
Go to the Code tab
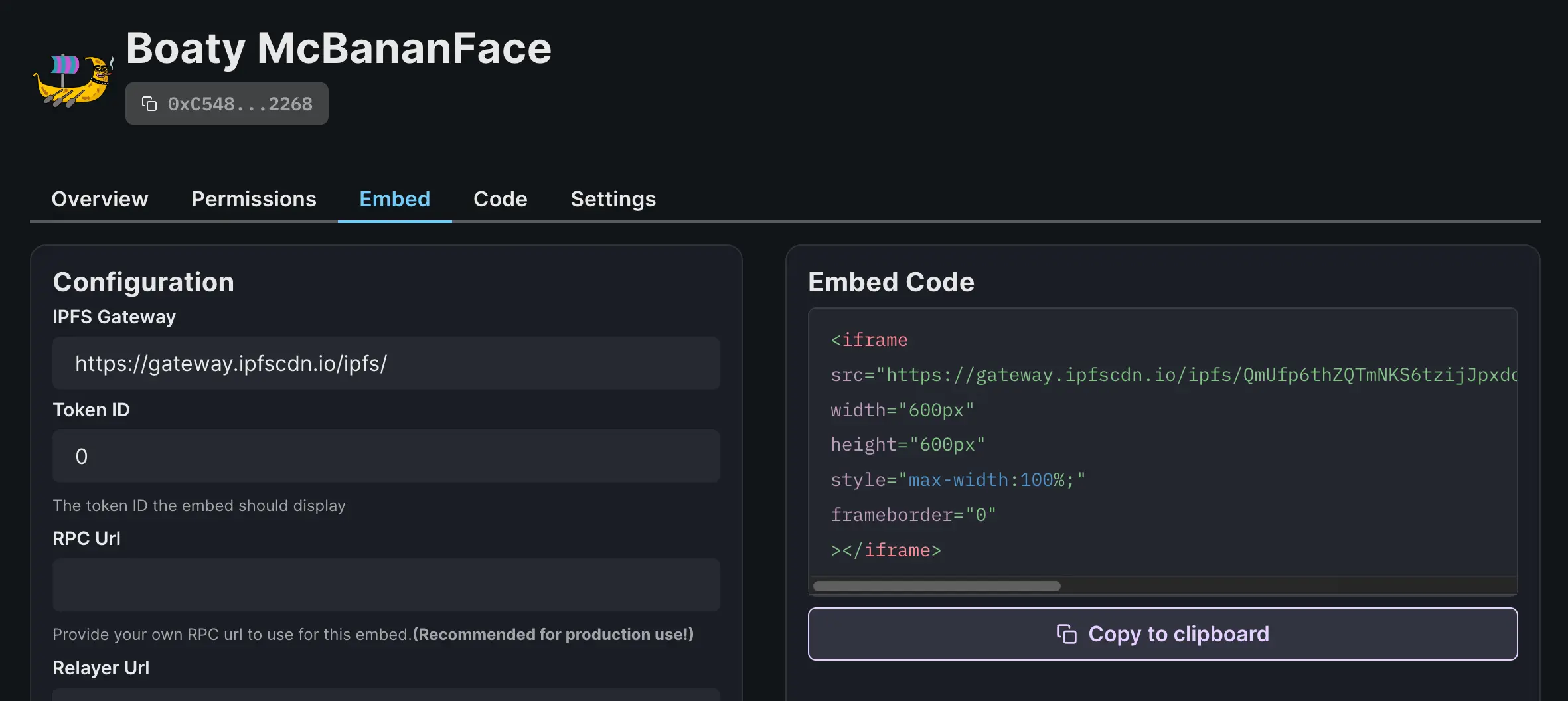click(500, 199)
